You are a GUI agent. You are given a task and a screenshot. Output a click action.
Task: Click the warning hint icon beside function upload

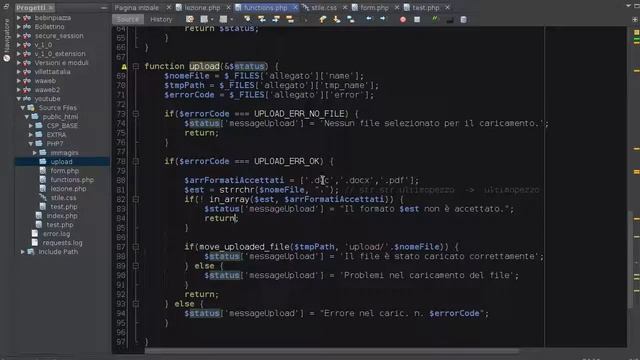[124, 66]
